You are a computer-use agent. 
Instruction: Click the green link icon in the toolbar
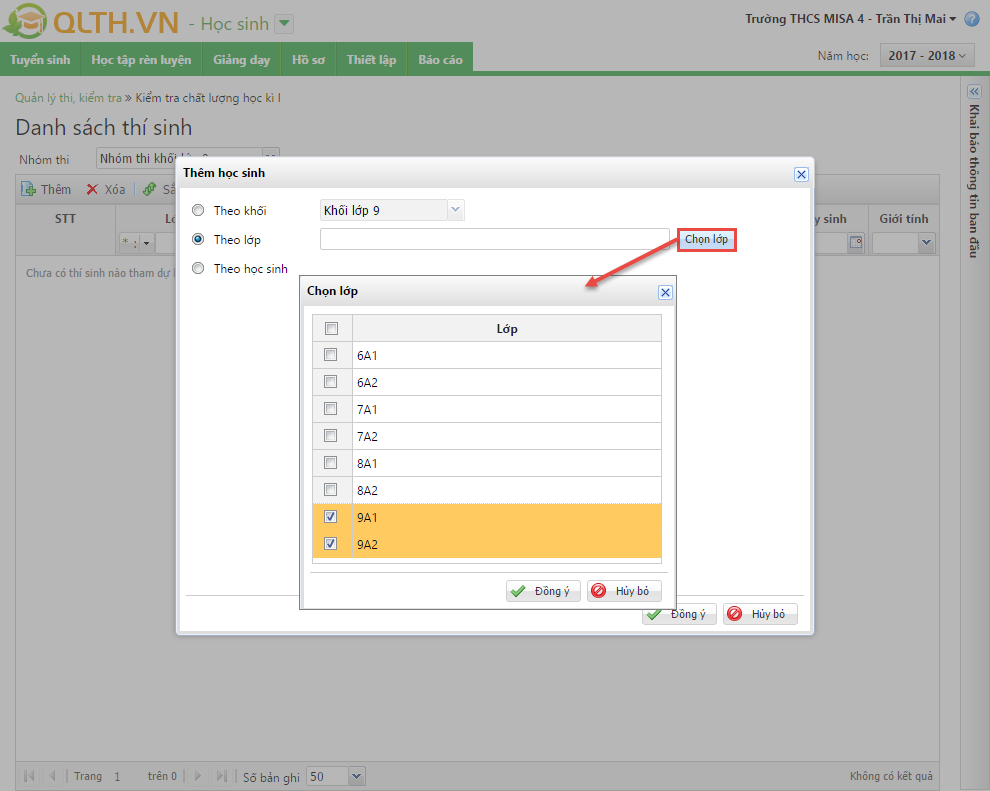coord(149,189)
